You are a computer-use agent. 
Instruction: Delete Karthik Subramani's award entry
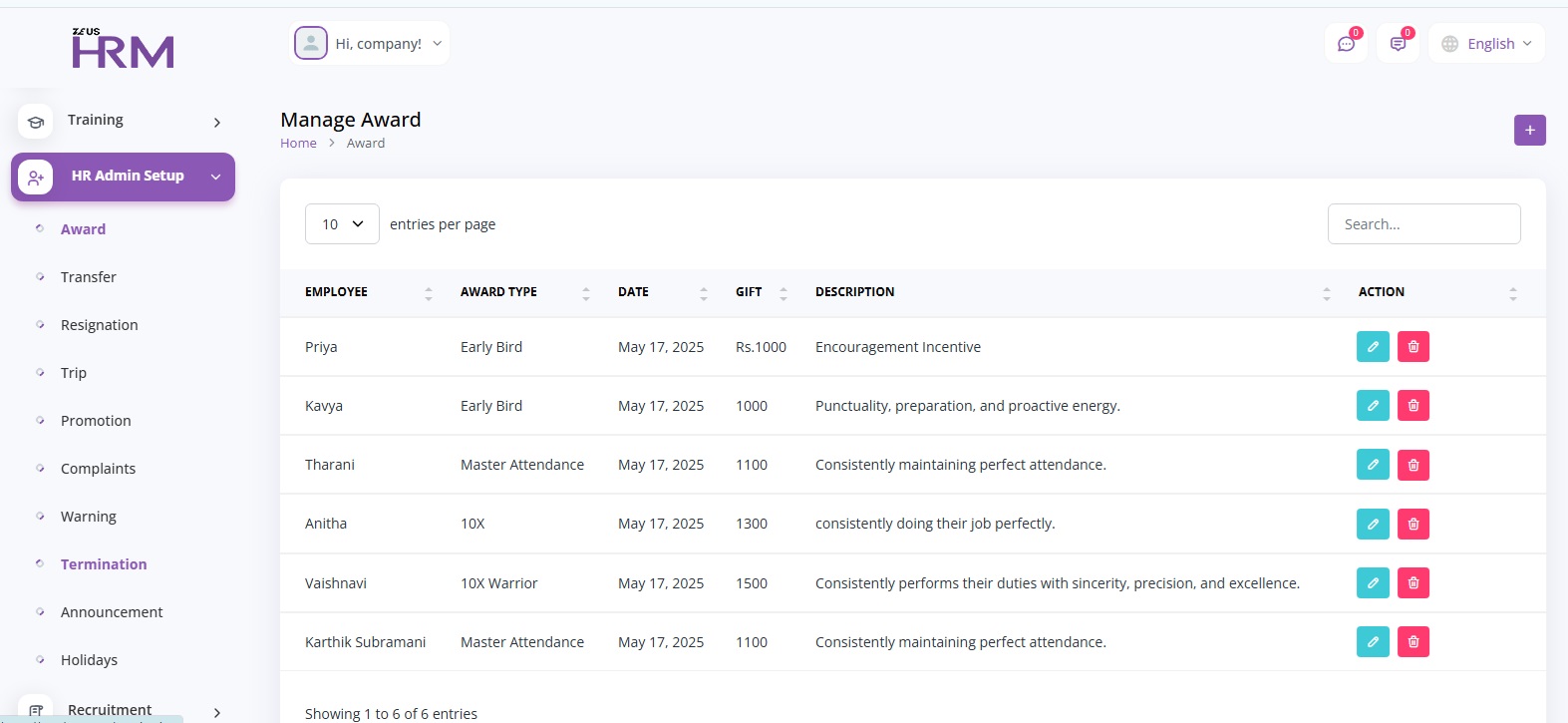tap(1413, 641)
